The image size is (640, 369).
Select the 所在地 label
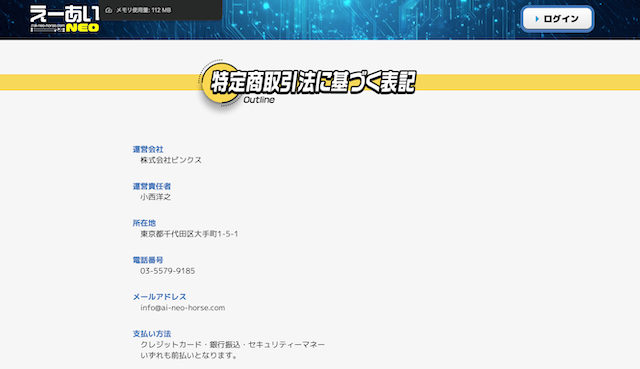pos(144,223)
